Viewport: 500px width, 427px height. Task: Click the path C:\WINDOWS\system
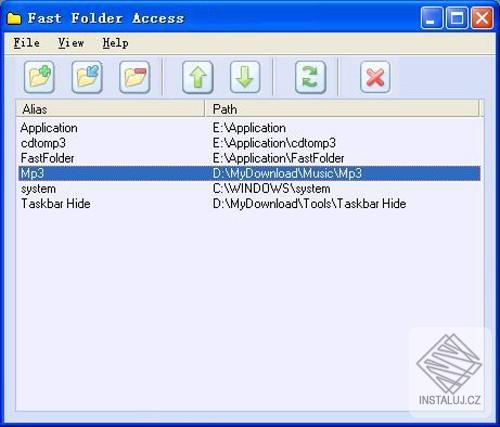[x=272, y=189]
